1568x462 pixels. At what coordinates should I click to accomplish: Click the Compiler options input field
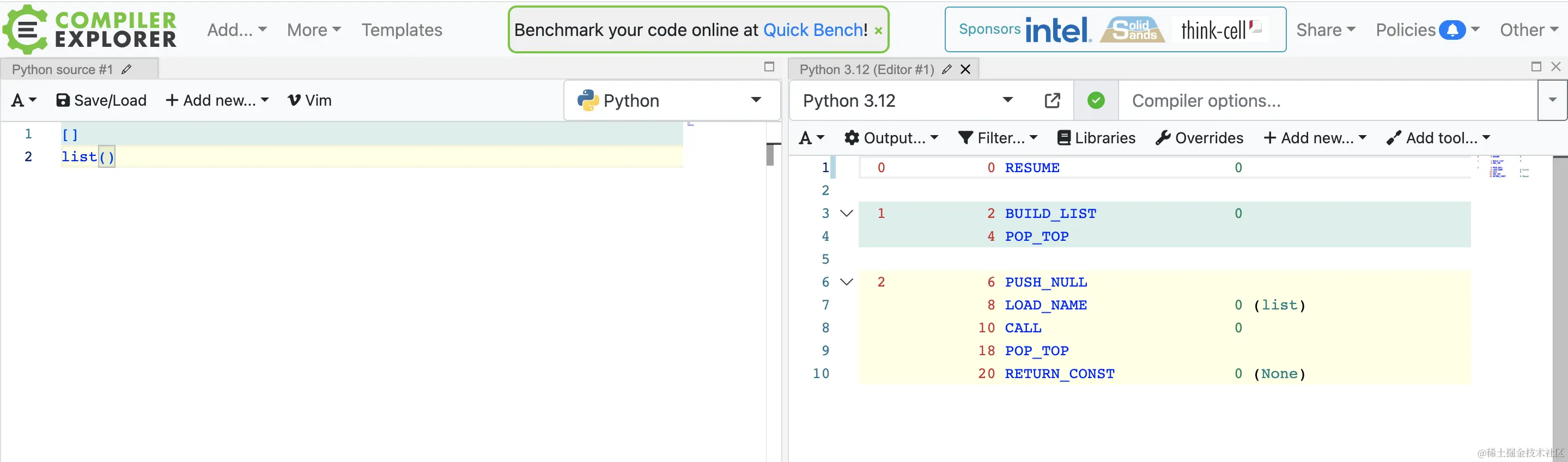[1327, 100]
